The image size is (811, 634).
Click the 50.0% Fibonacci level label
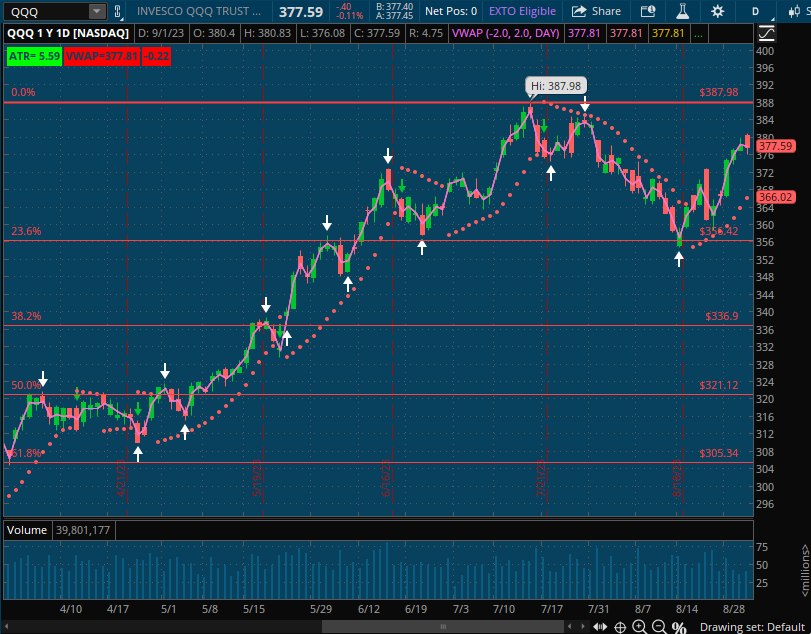click(26, 385)
